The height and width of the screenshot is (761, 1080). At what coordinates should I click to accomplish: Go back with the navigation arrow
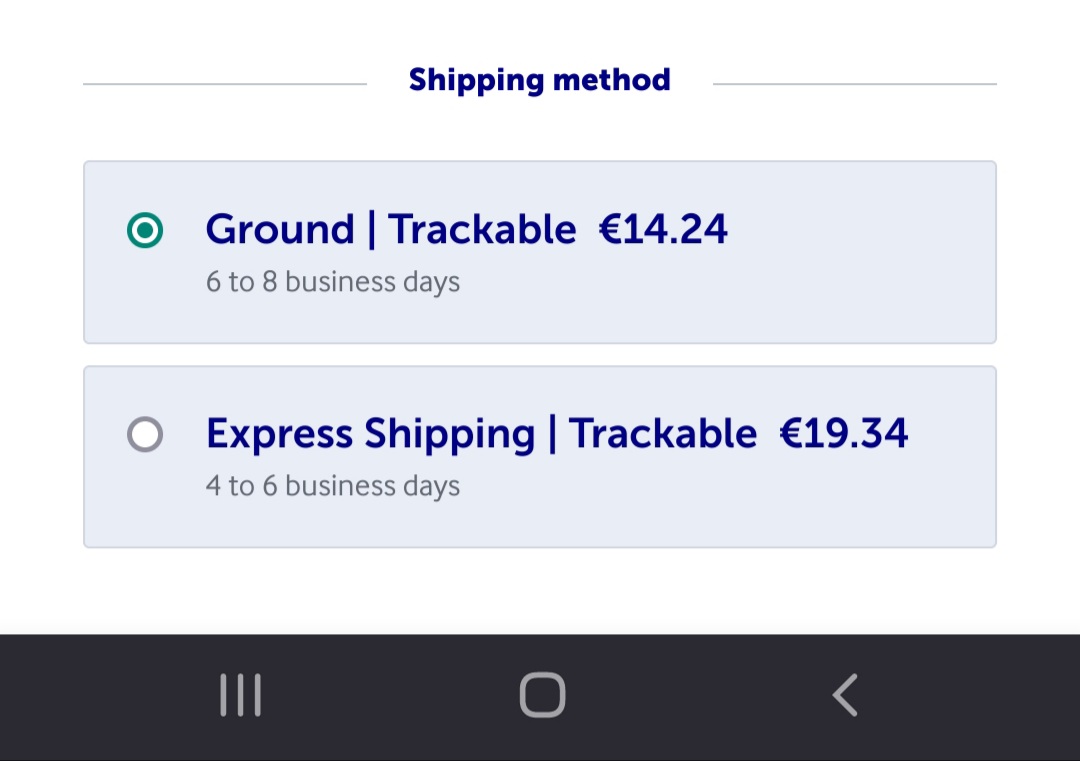(x=845, y=695)
